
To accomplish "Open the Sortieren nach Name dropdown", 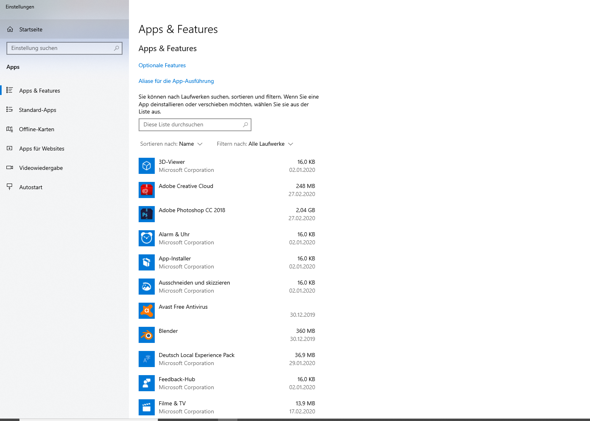I will click(x=171, y=144).
